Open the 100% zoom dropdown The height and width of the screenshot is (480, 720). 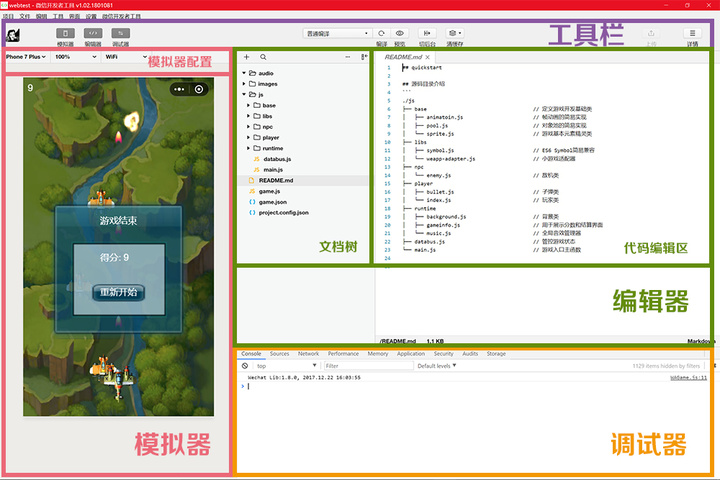tap(76, 57)
